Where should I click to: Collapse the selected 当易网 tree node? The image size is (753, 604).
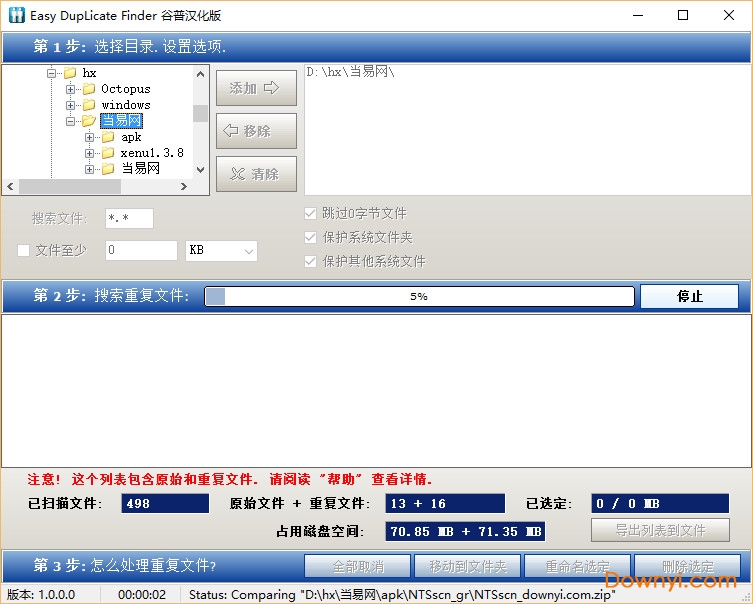coord(71,121)
